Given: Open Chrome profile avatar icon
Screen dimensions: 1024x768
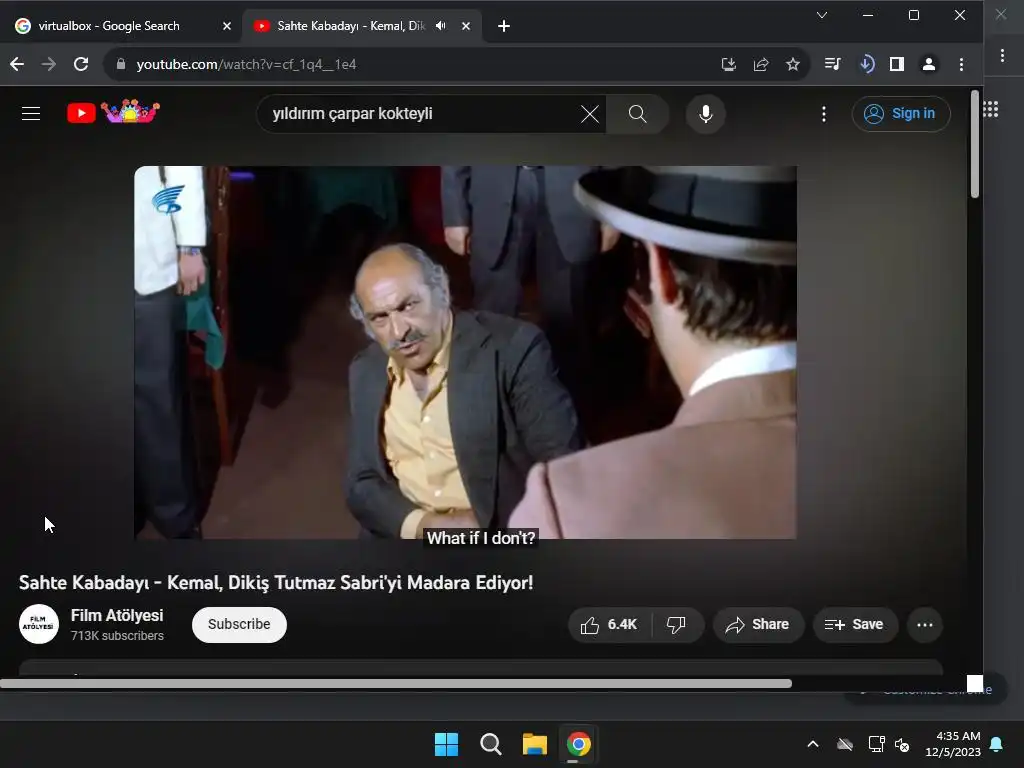Looking at the screenshot, I should (929, 64).
